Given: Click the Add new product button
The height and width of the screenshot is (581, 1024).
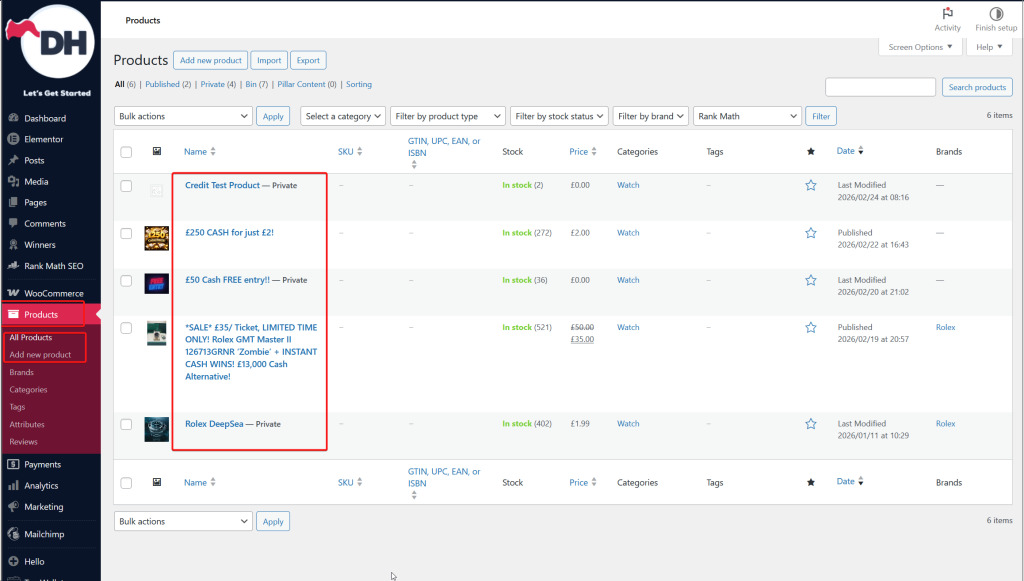Looking at the screenshot, I should coord(210,61).
